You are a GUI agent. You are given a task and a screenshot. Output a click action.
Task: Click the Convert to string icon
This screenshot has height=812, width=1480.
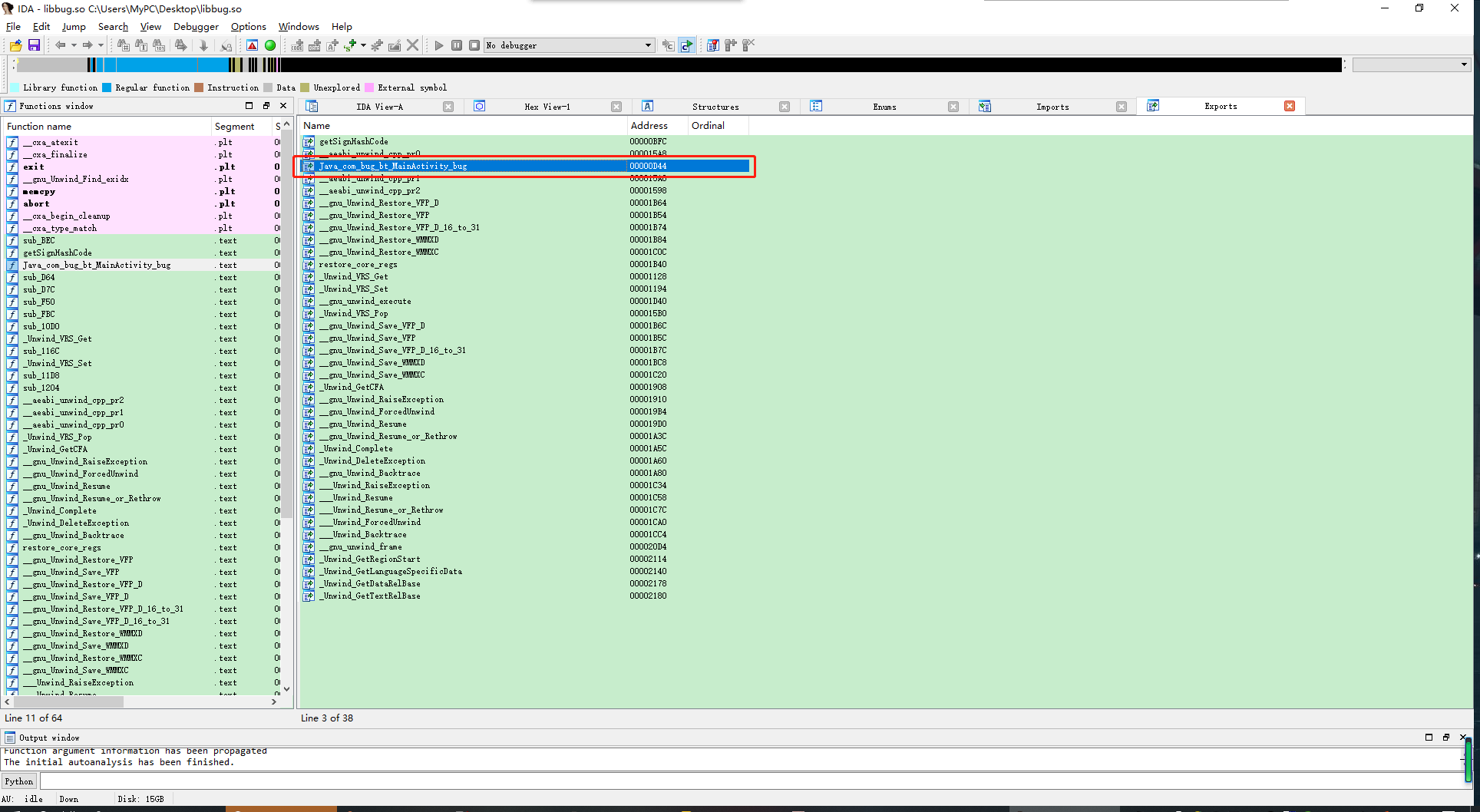click(x=332, y=45)
